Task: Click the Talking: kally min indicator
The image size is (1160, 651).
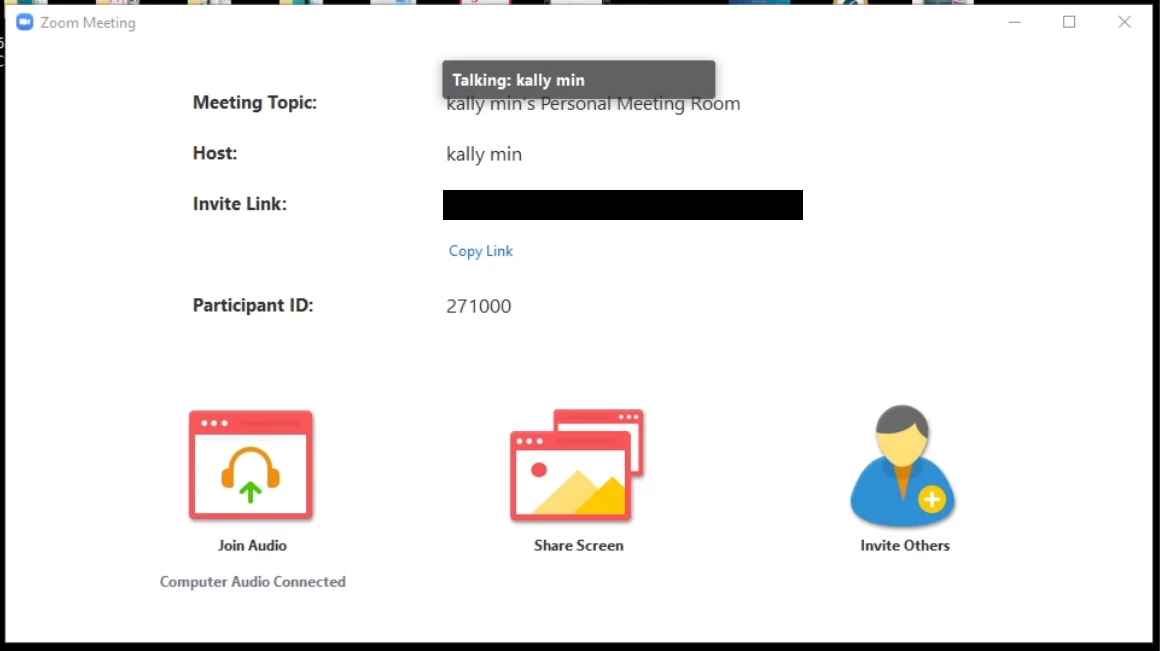Action: (579, 80)
